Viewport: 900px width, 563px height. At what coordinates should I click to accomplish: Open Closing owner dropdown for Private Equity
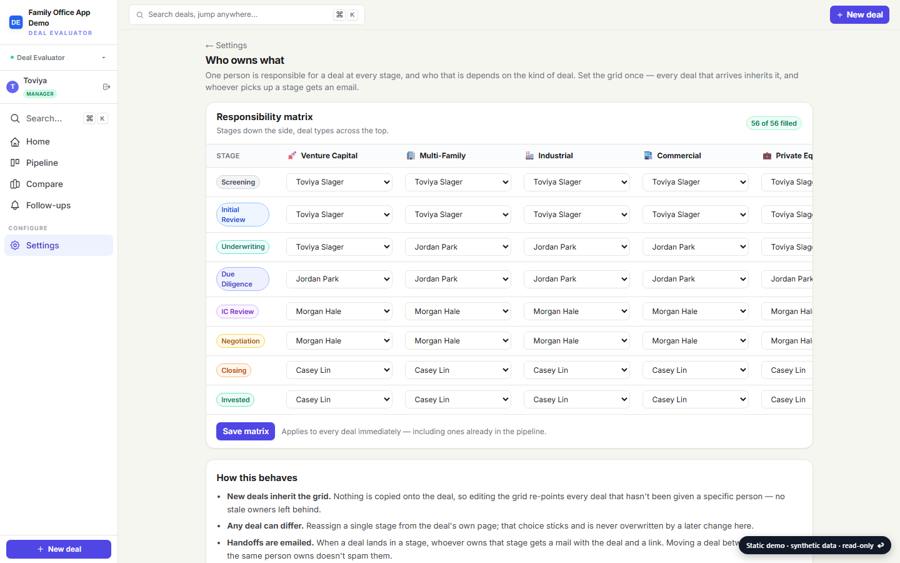coord(787,370)
